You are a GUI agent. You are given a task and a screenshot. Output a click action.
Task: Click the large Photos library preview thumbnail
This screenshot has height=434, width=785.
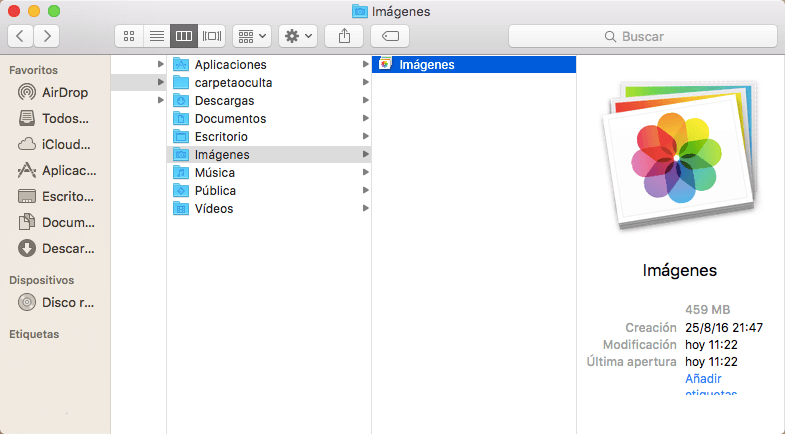point(681,155)
